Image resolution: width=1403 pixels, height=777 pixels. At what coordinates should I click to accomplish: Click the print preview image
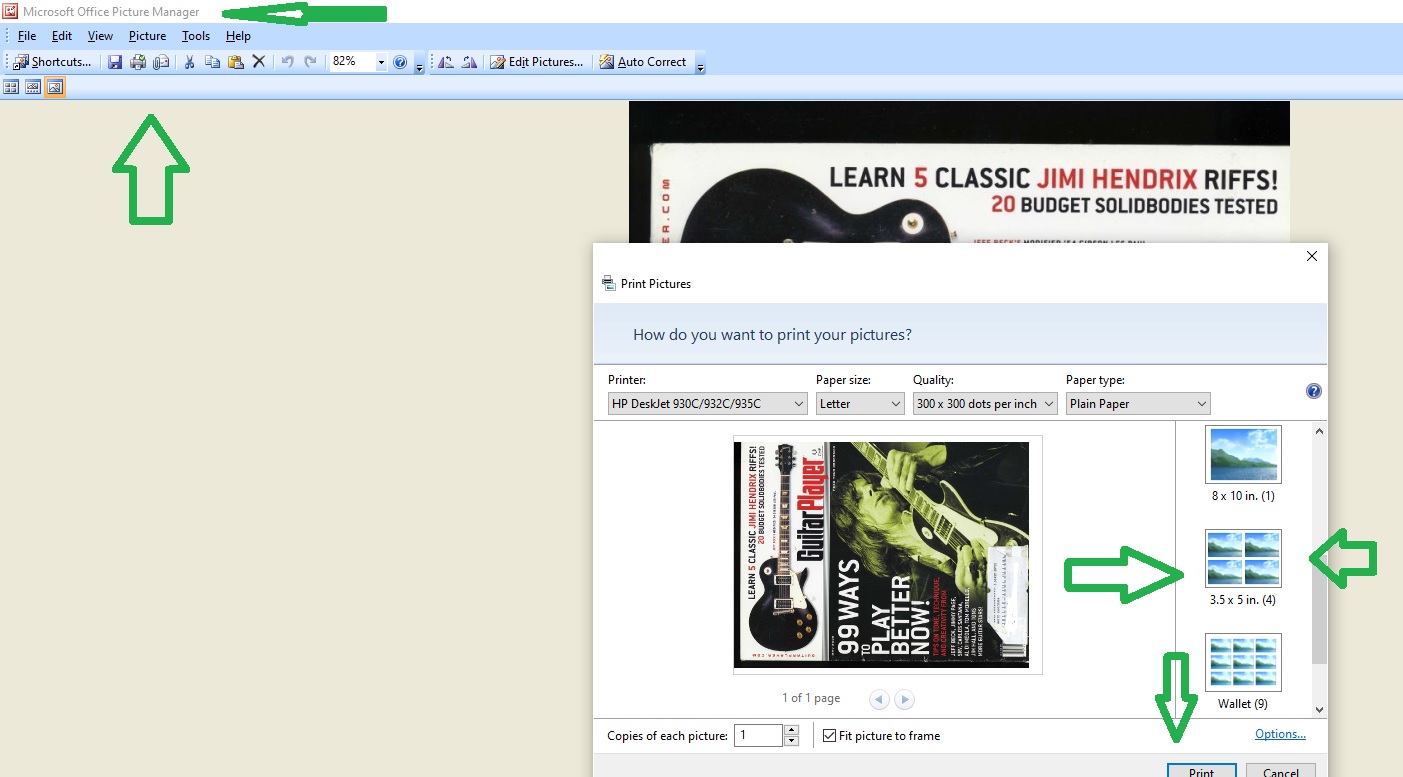881,555
